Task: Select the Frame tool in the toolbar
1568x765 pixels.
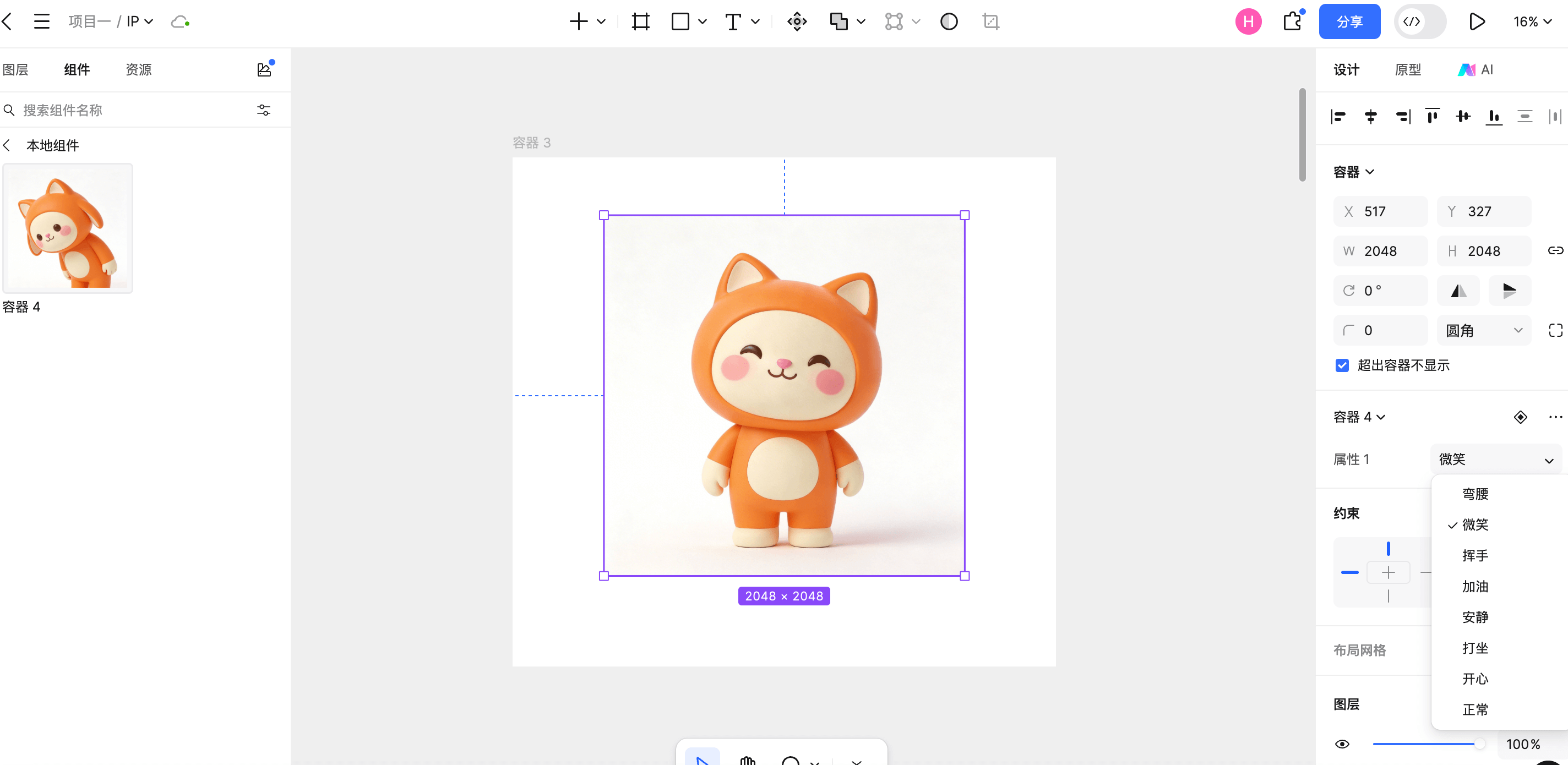Action: point(640,21)
